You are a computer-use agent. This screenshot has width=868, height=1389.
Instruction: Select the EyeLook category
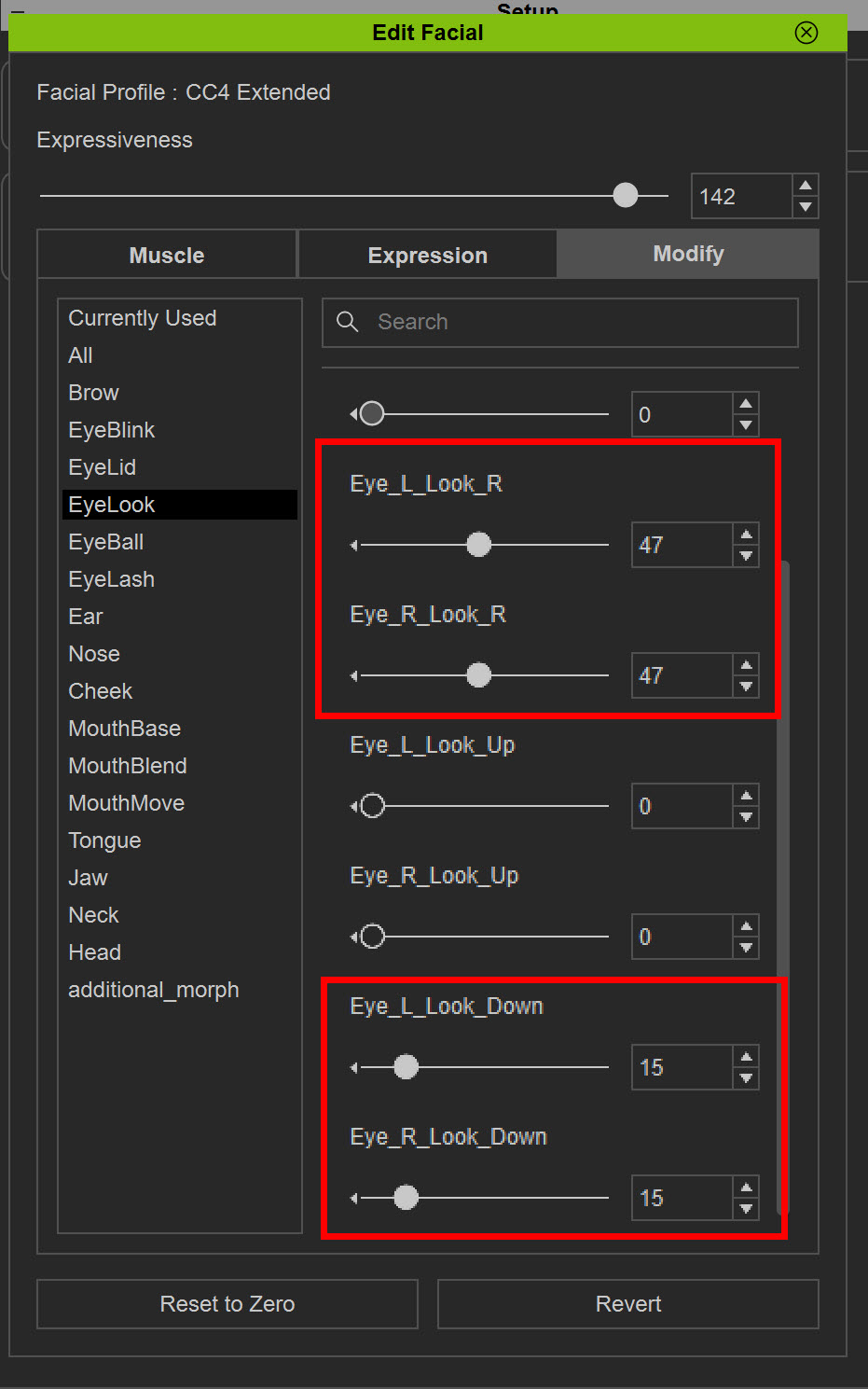(180, 505)
